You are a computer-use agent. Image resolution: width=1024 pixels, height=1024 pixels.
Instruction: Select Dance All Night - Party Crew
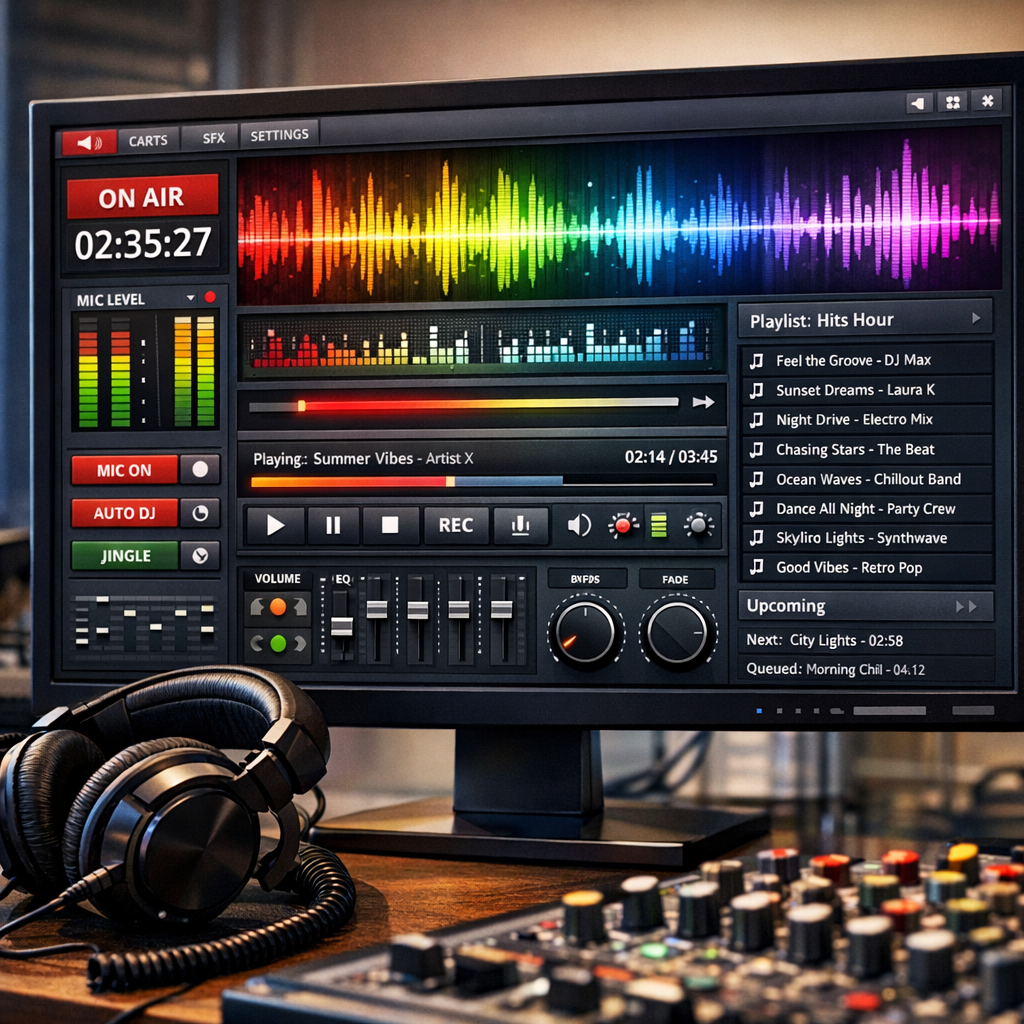867,509
